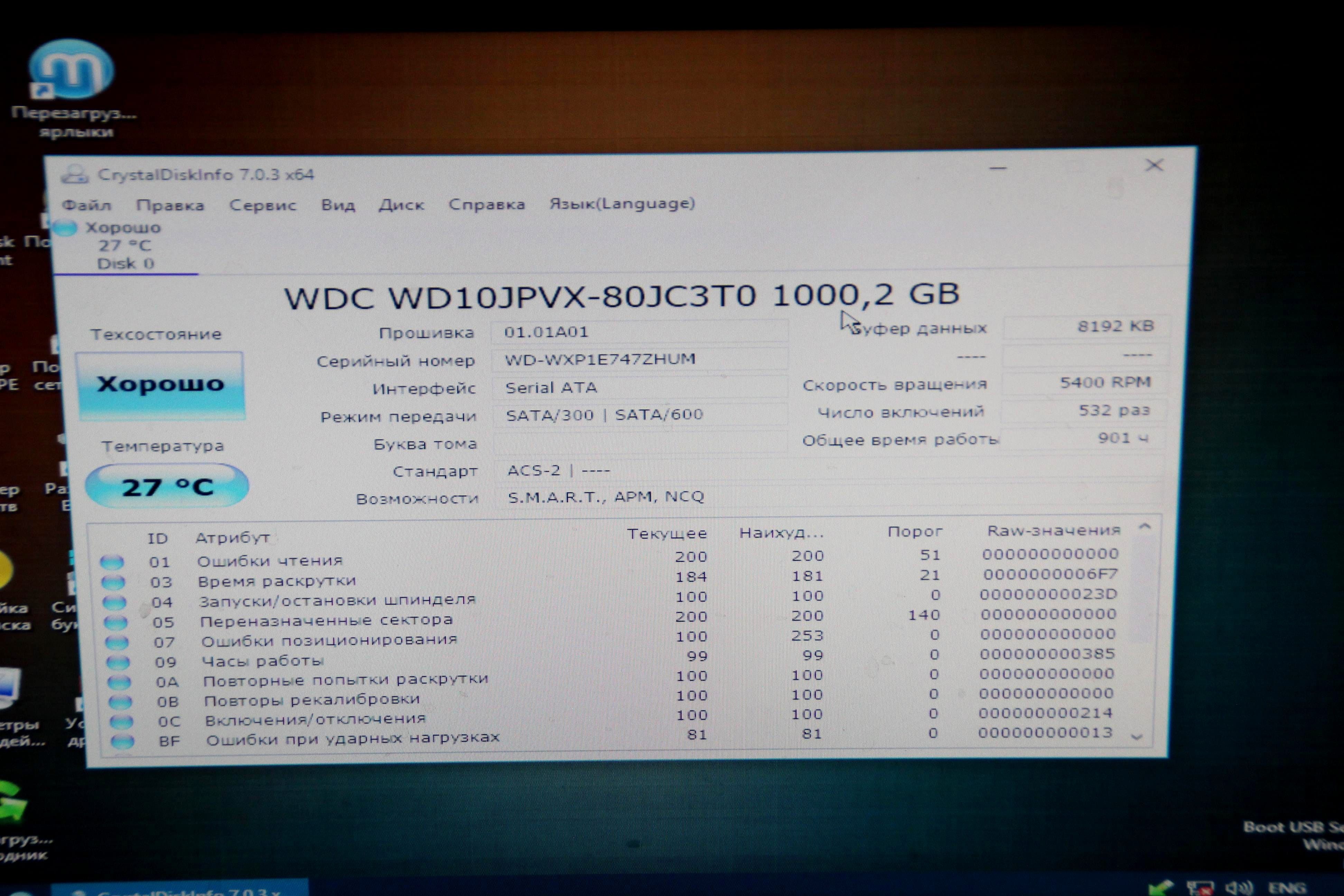Screen dimensions: 1344x896
Task: Click threshold value 140 of Переназначенные сектора
Action: [x=924, y=615]
